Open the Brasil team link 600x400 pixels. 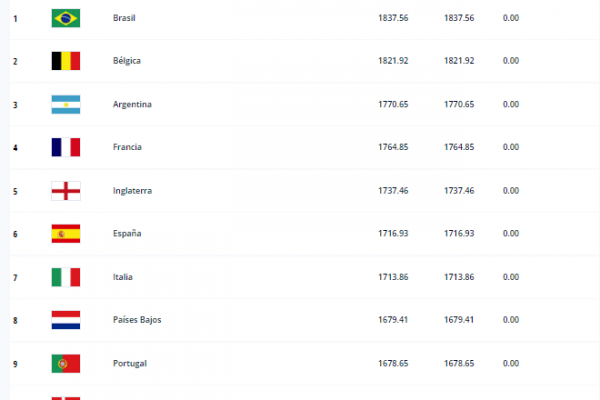click(x=124, y=18)
